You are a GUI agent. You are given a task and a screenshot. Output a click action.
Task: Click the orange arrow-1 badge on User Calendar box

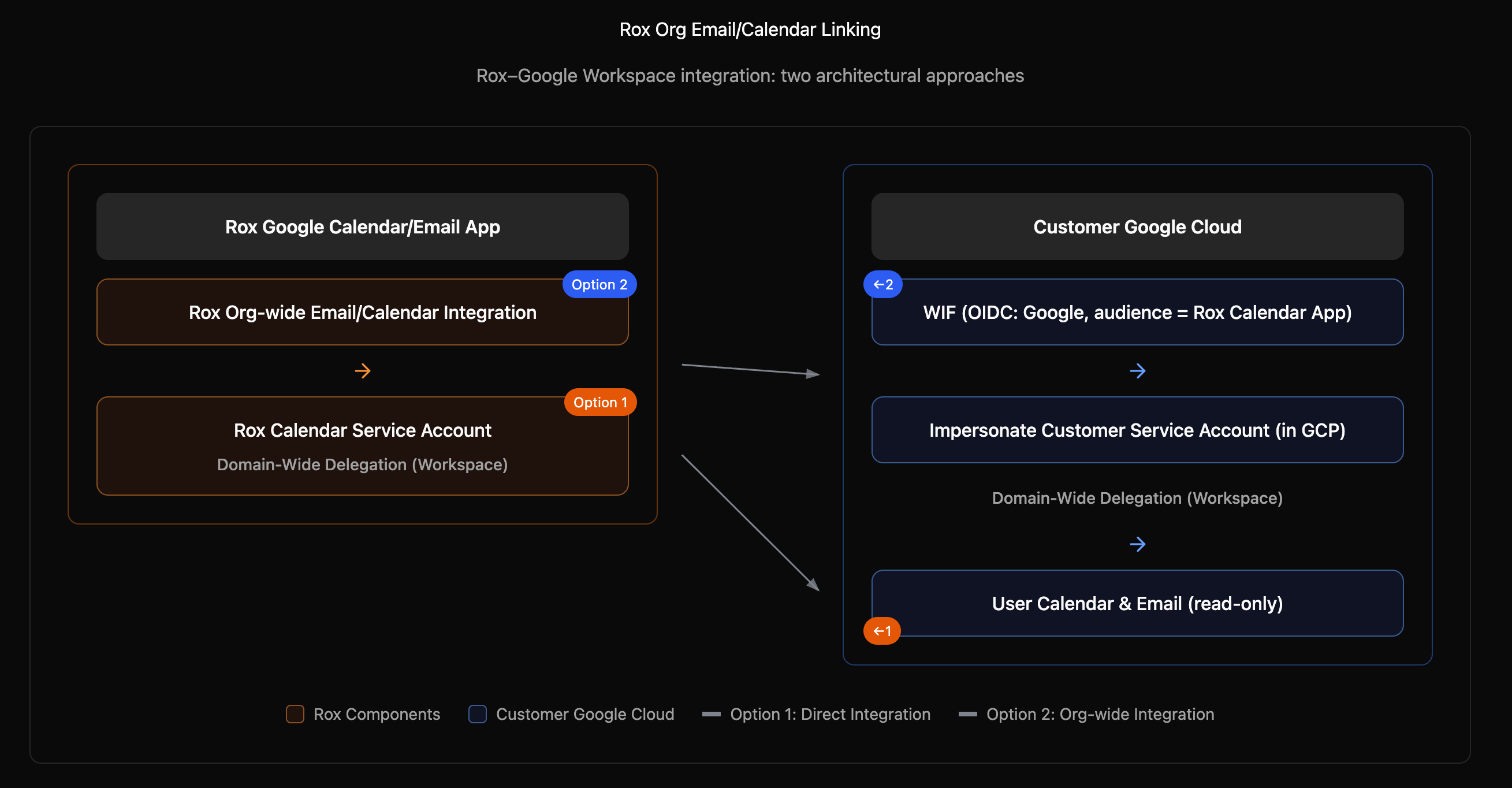coord(881,631)
